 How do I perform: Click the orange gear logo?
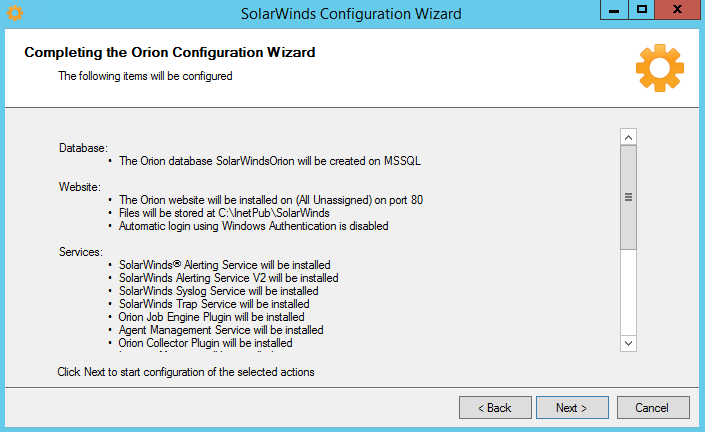(x=659, y=67)
